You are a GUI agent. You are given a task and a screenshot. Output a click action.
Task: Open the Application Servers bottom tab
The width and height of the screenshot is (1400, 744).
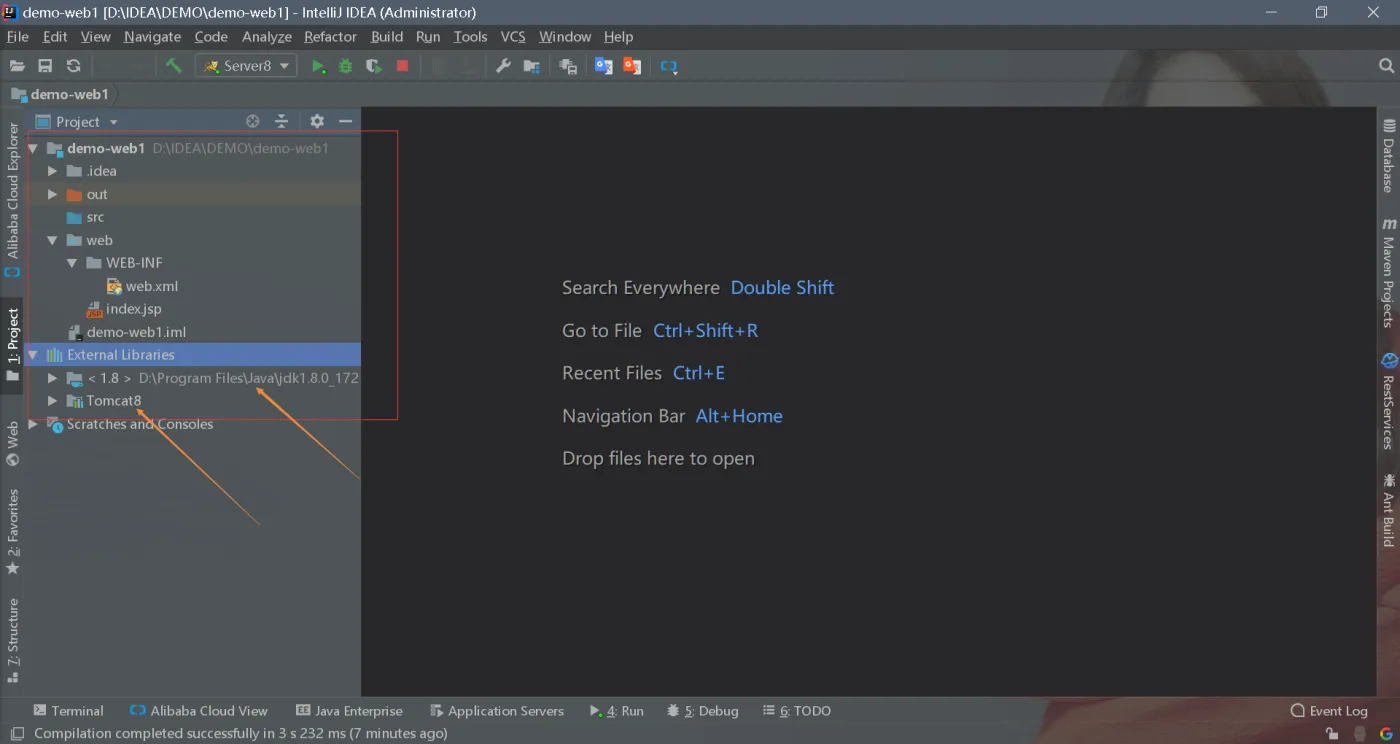tap(496, 711)
